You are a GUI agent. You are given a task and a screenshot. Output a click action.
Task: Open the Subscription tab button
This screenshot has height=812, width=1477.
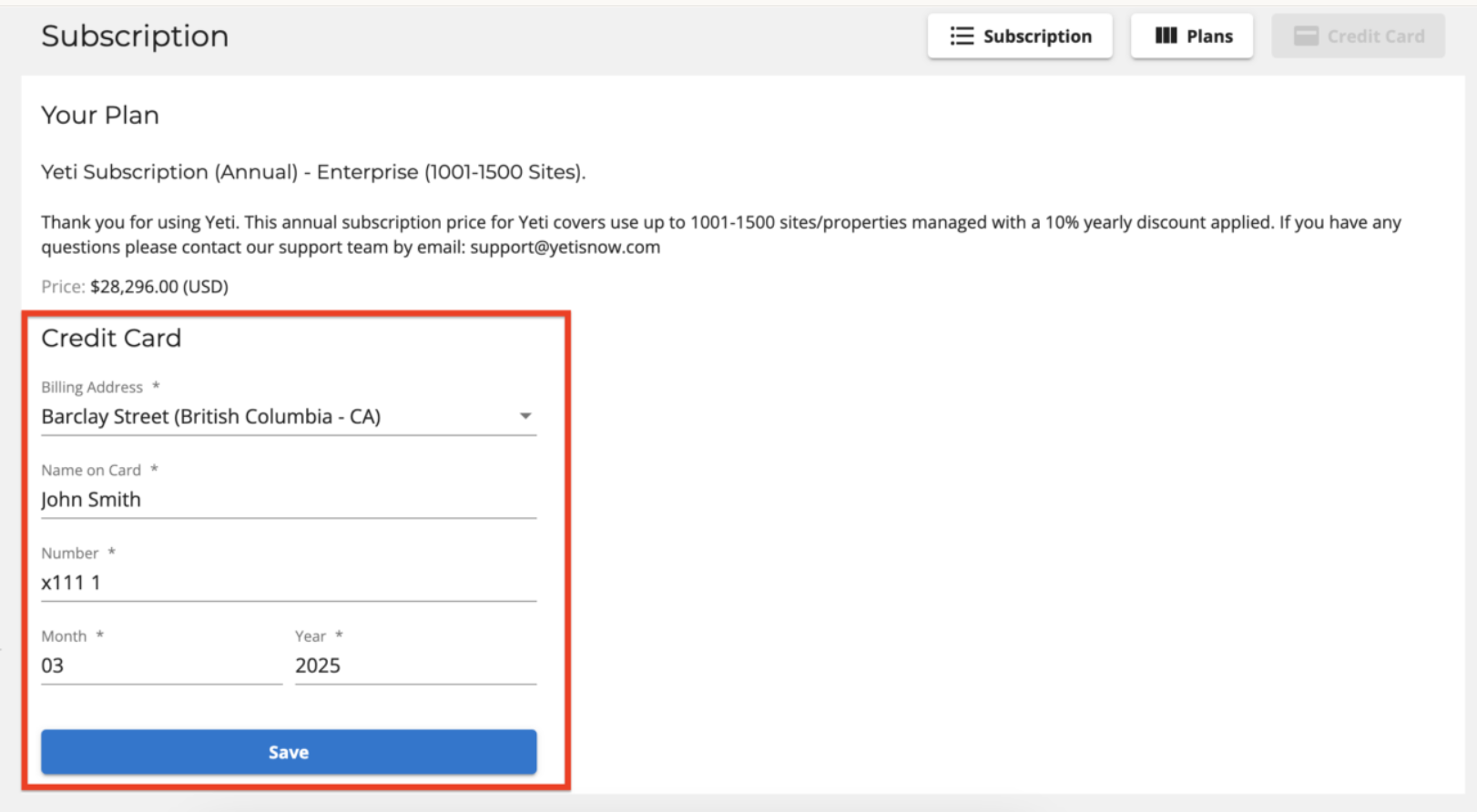click(x=1020, y=36)
